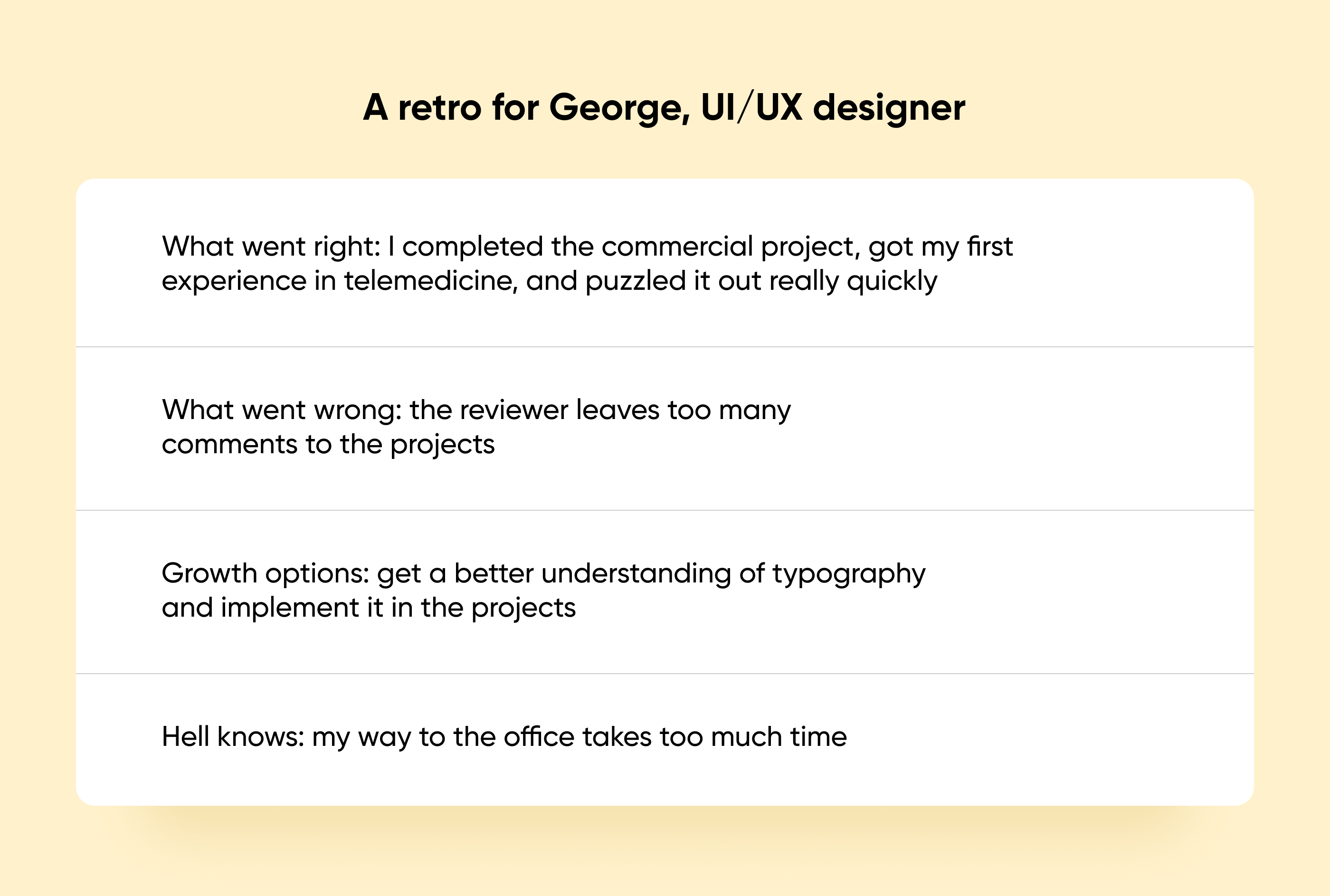Click "leaves too many" in second row
This screenshot has height=896, width=1330.
683,411
